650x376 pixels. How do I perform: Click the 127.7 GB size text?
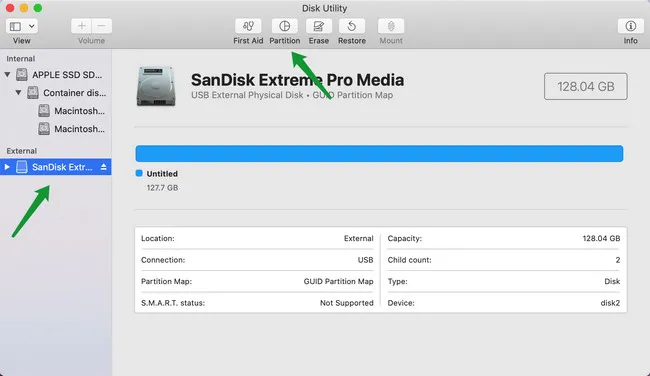162,188
